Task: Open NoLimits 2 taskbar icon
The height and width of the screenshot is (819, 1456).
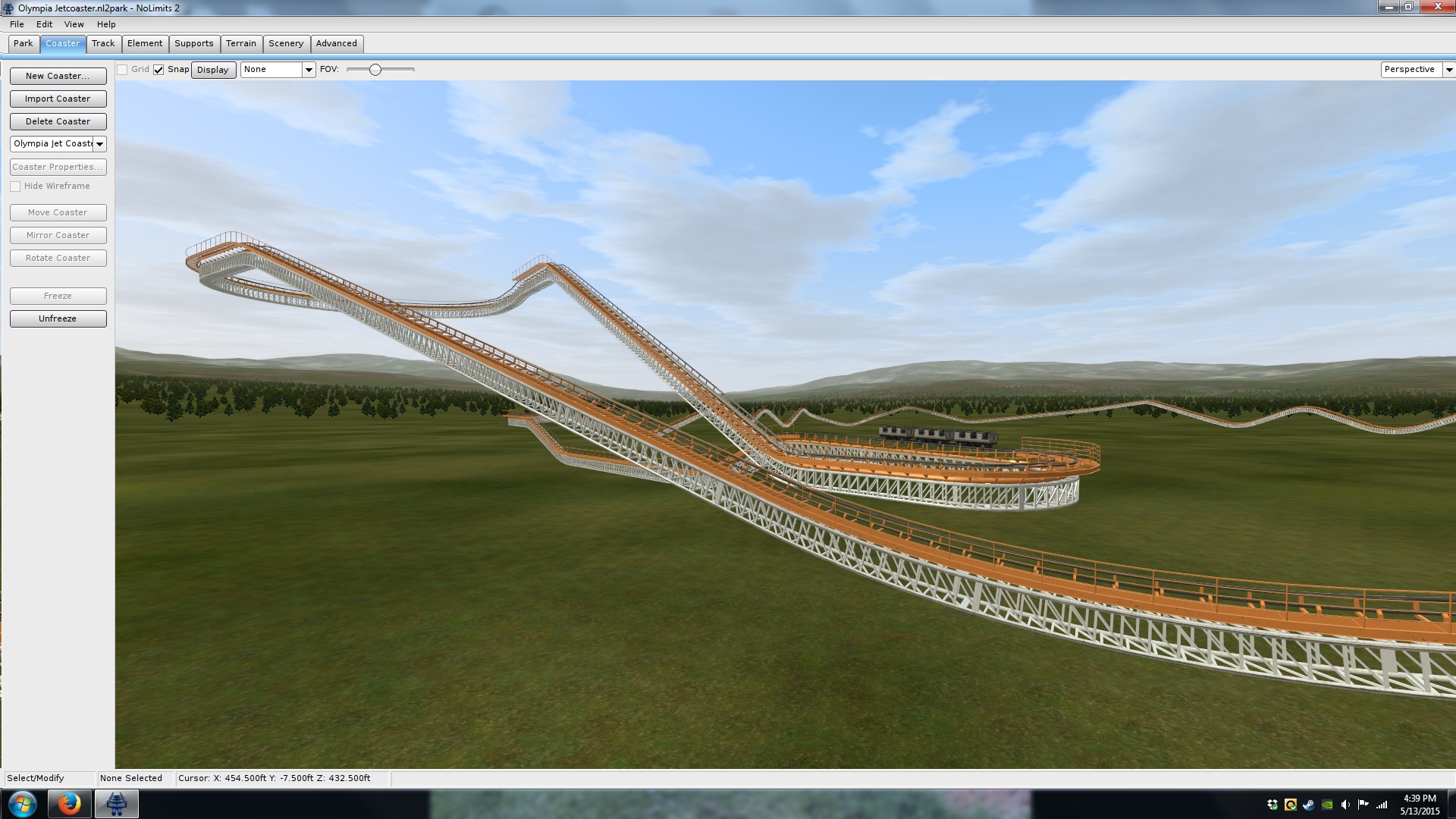Action: pyautogui.click(x=116, y=804)
